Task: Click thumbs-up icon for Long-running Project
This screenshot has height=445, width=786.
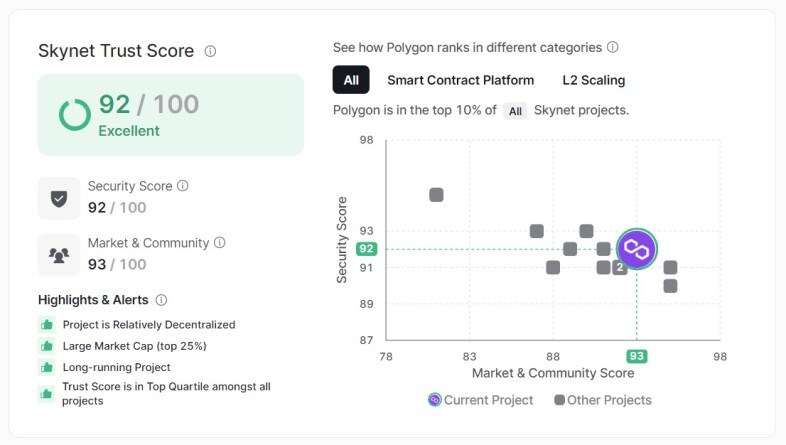Action: 47,367
